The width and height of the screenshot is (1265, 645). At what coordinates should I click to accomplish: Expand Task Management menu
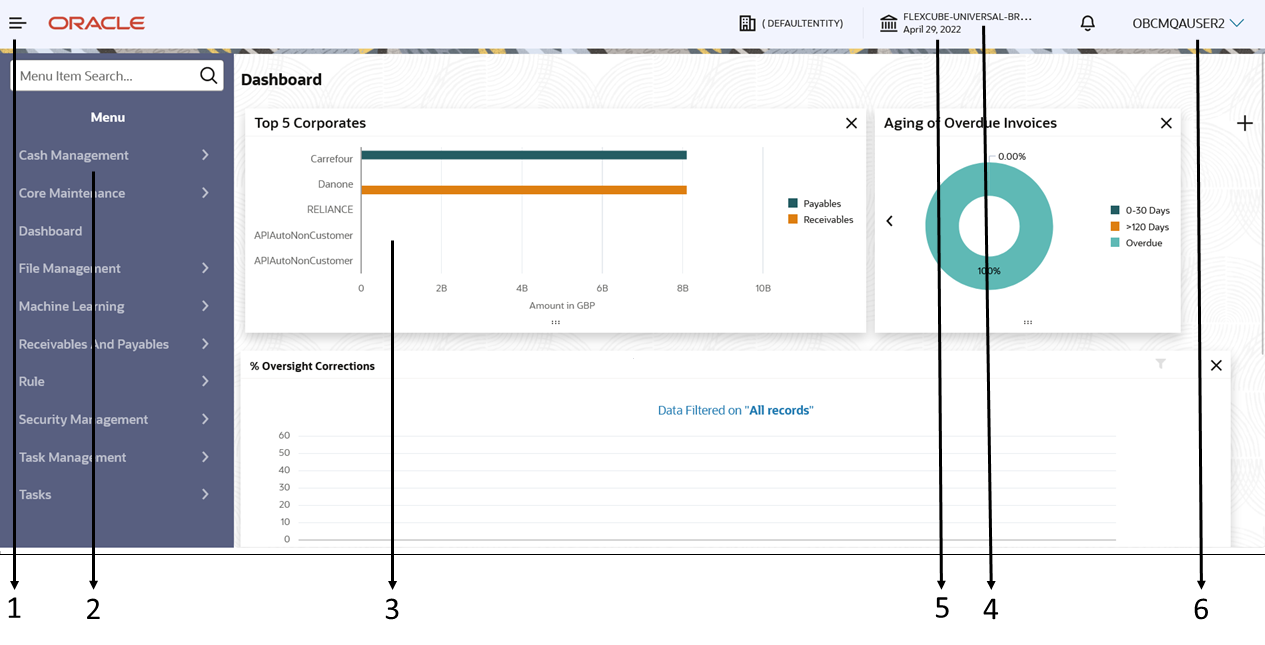[x=114, y=457]
